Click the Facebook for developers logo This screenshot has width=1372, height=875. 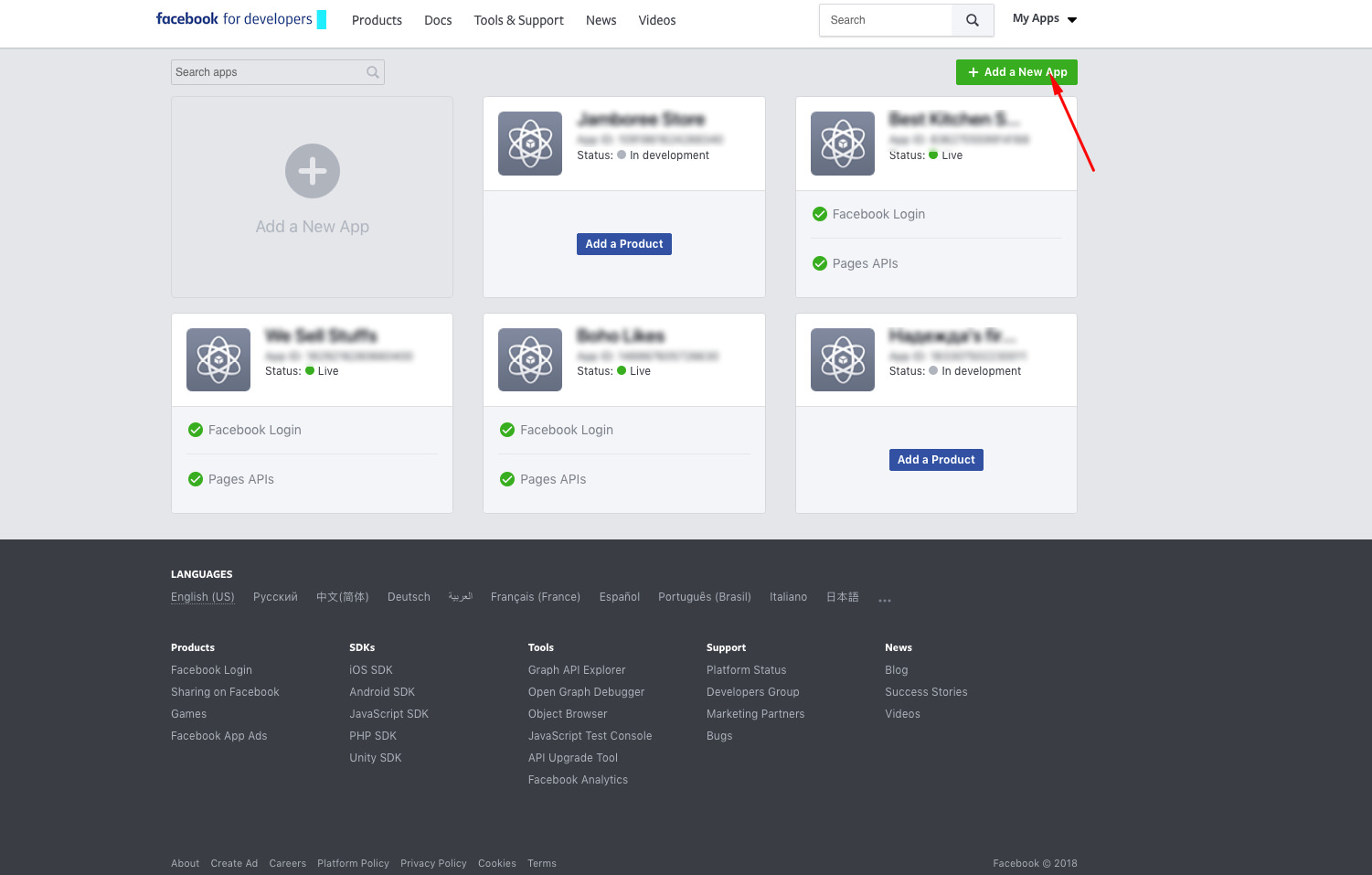point(241,19)
